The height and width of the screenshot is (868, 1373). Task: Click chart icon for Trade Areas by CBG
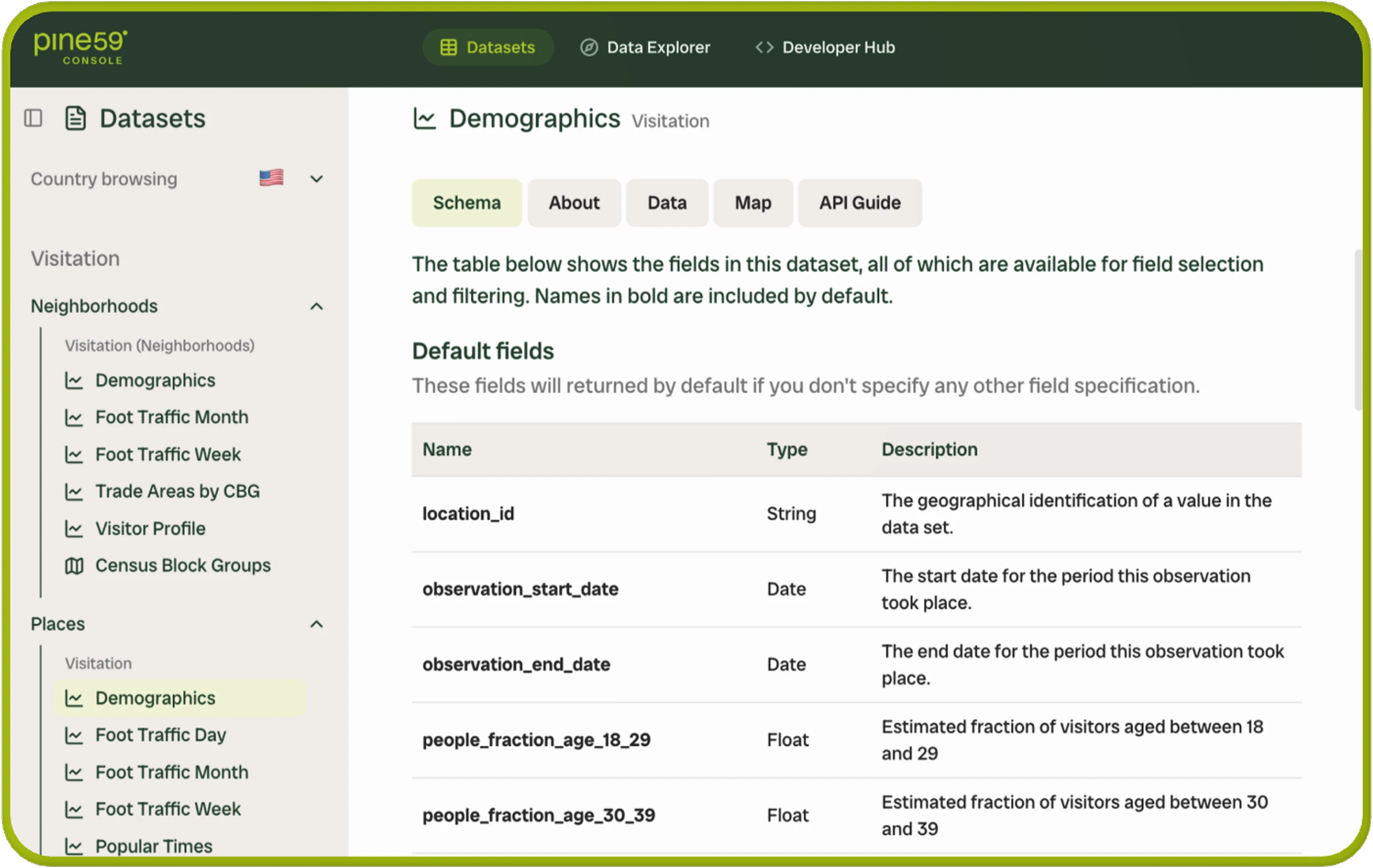pyautogui.click(x=73, y=492)
